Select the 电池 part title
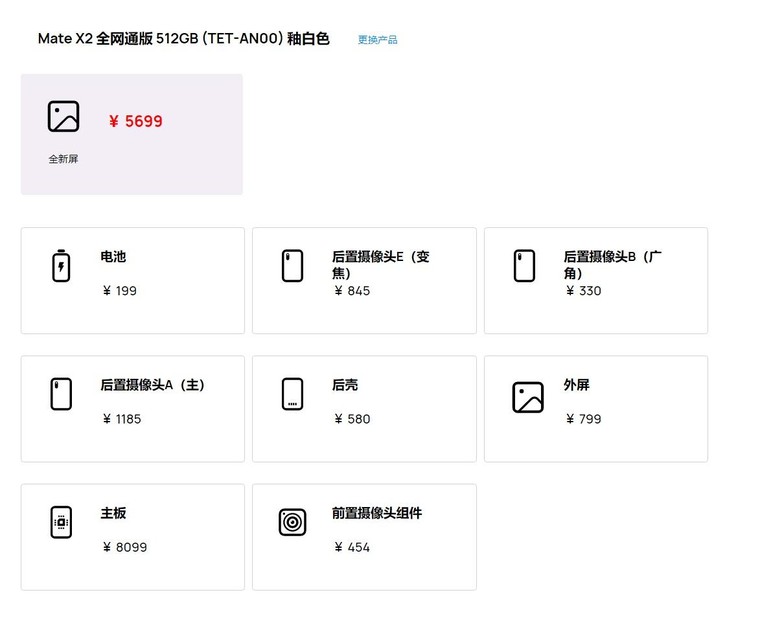Viewport: 760px width, 621px height. click(x=113, y=257)
